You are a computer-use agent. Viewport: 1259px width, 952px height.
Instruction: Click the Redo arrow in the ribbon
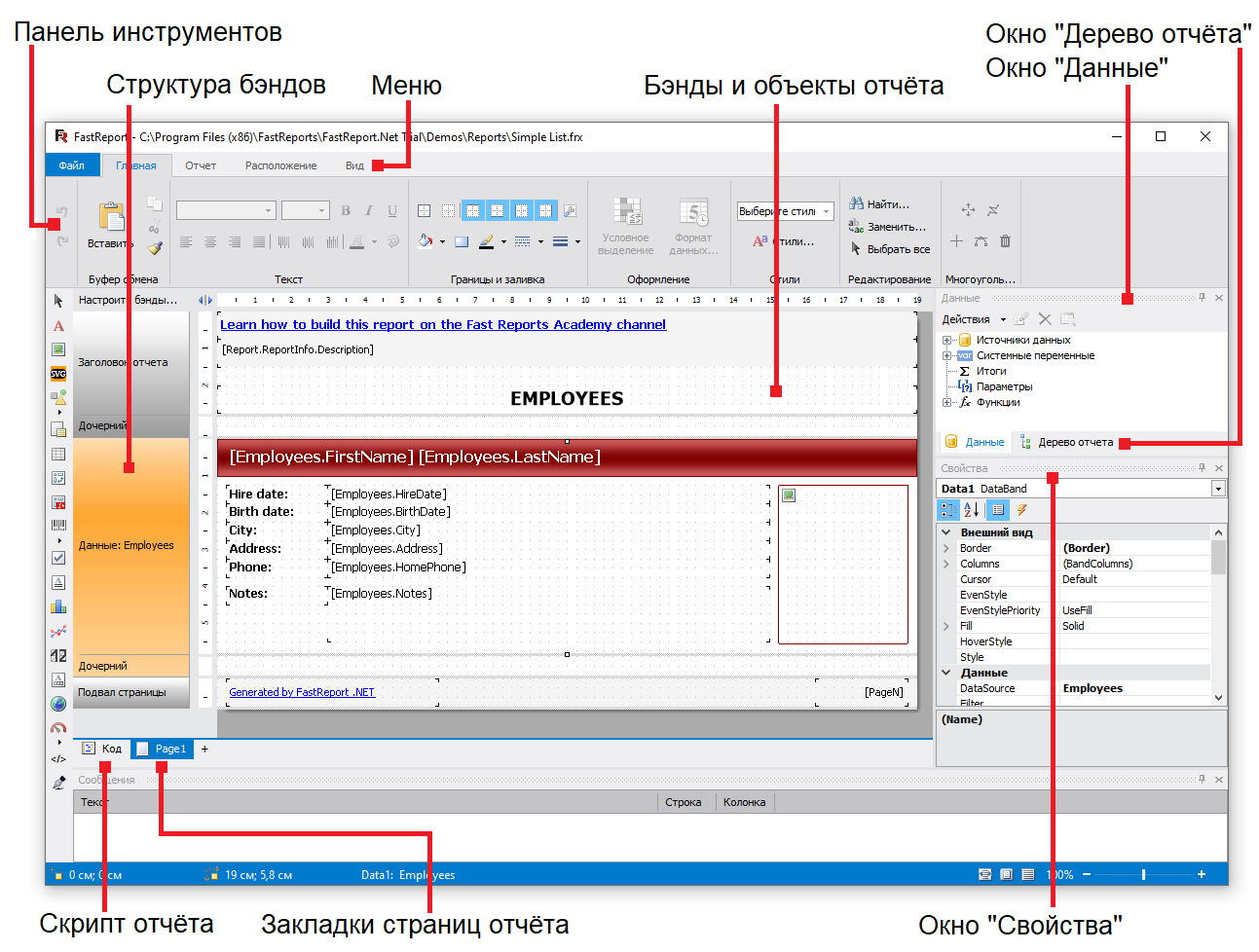[62, 240]
